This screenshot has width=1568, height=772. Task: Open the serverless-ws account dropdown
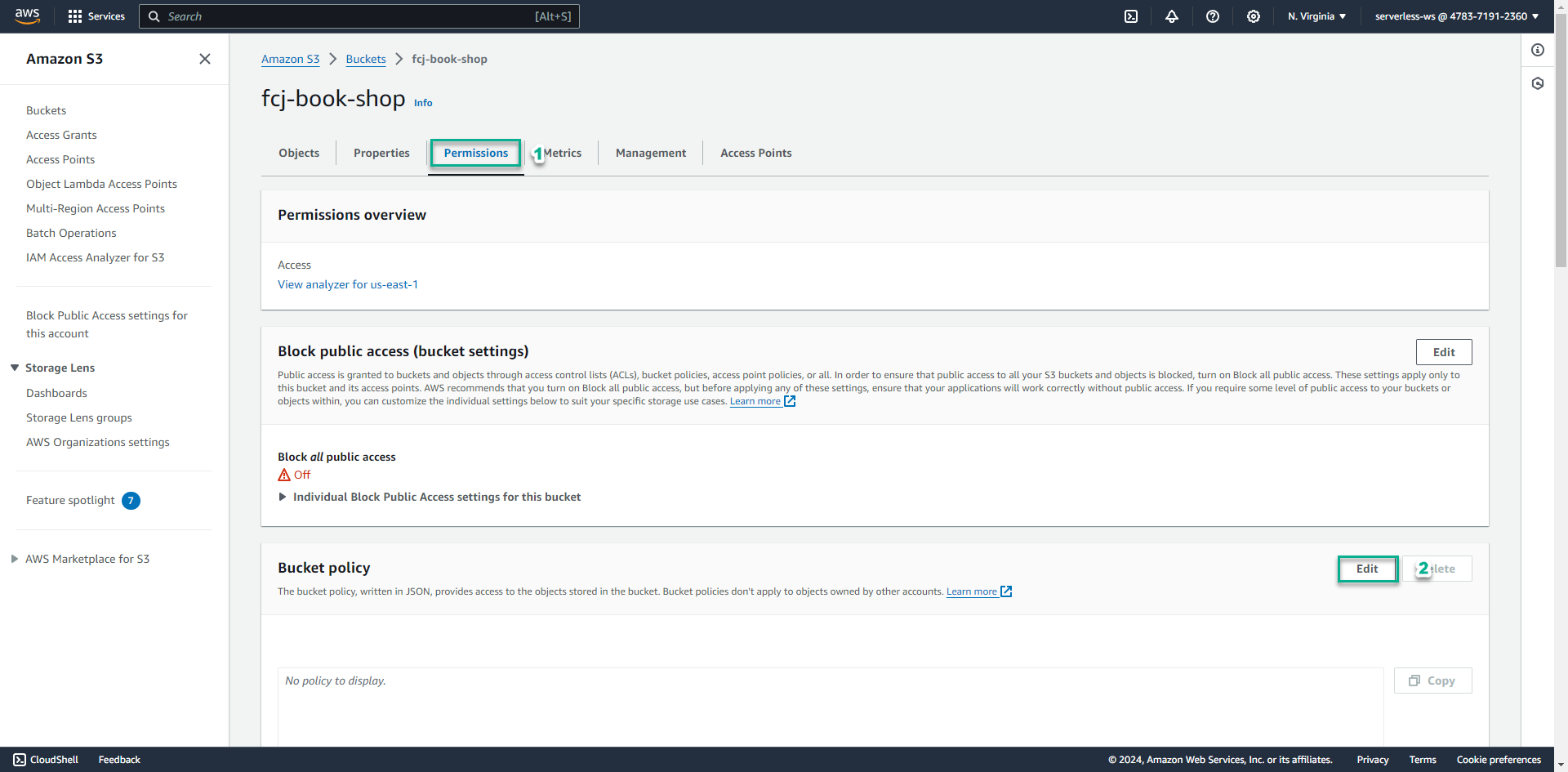tap(1457, 16)
